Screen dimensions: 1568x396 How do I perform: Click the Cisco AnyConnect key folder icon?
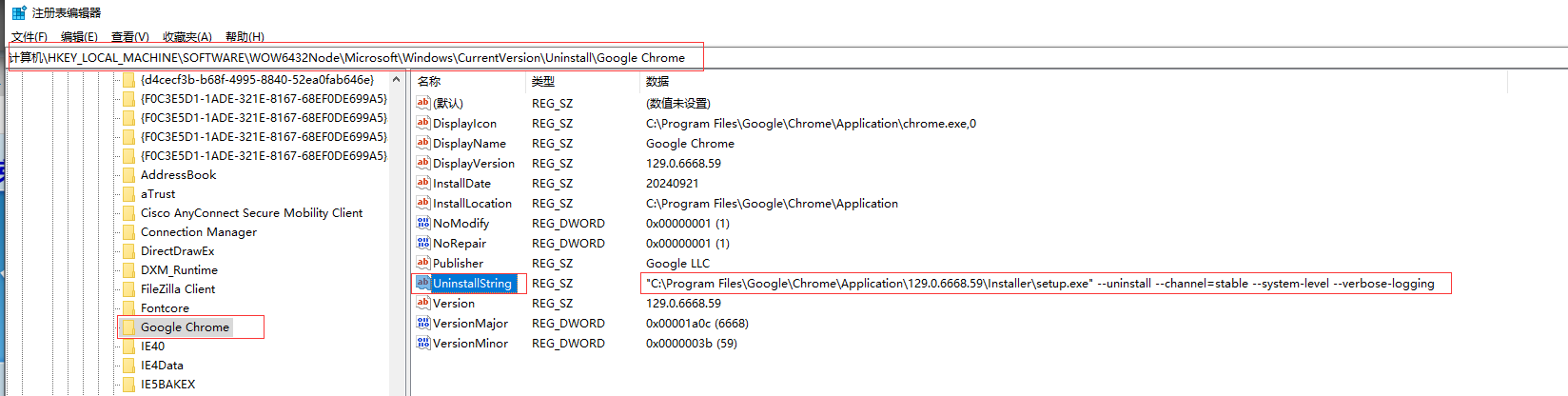pos(128,213)
